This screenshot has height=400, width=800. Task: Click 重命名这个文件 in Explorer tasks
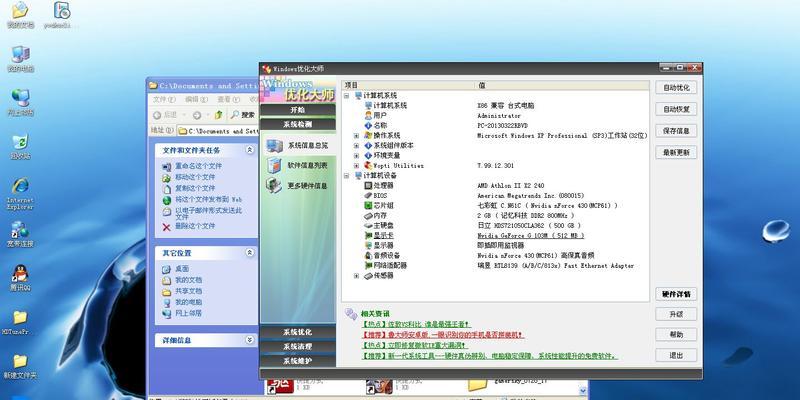[x=198, y=166]
